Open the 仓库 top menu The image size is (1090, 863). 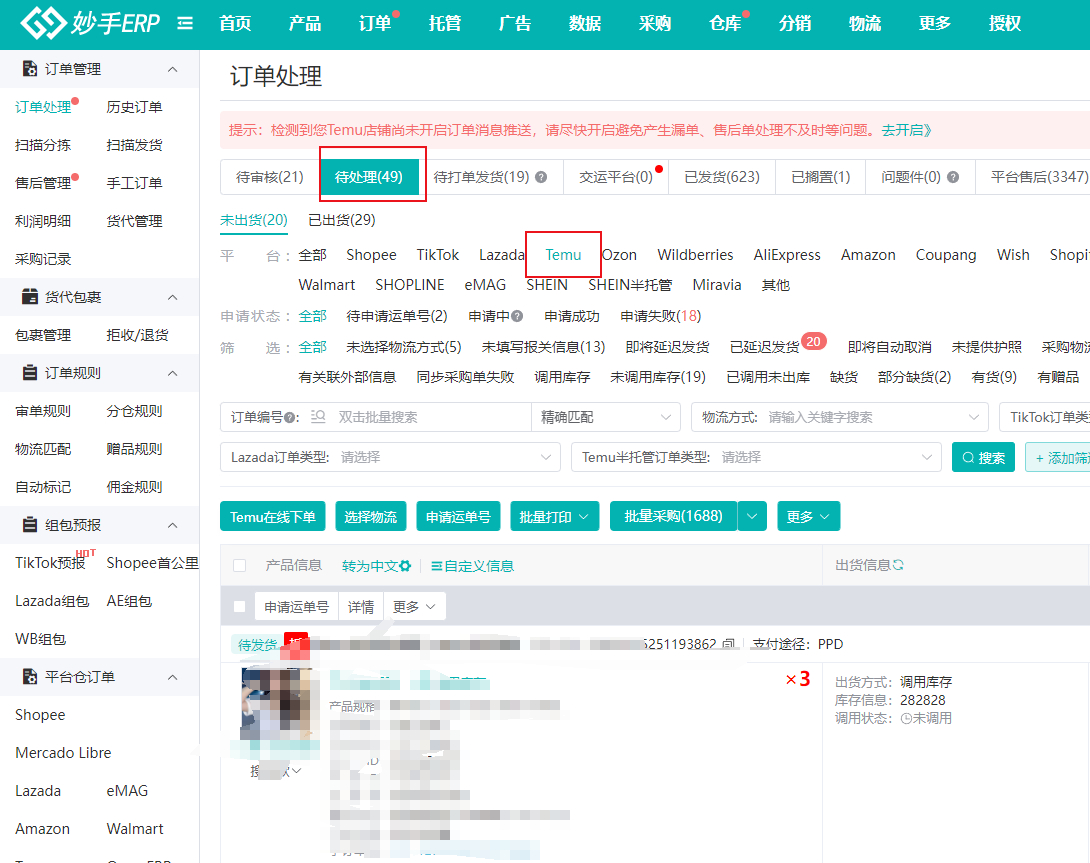coord(725,24)
